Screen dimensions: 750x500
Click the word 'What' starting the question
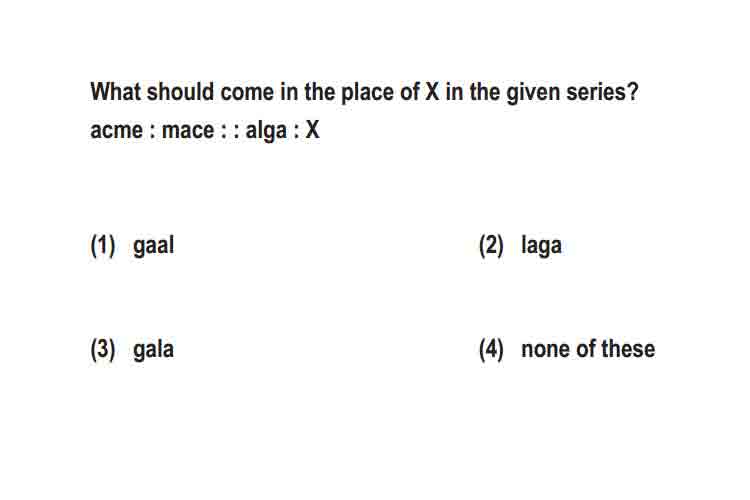[x=115, y=91]
